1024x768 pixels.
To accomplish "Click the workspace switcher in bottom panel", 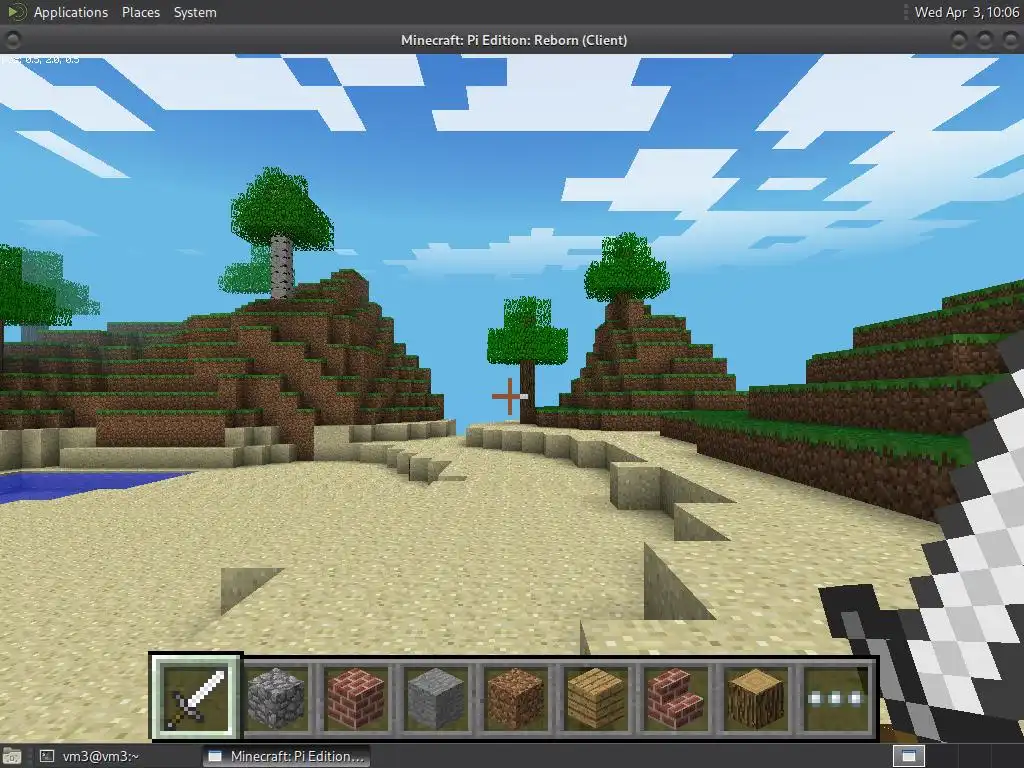I will (x=908, y=756).
